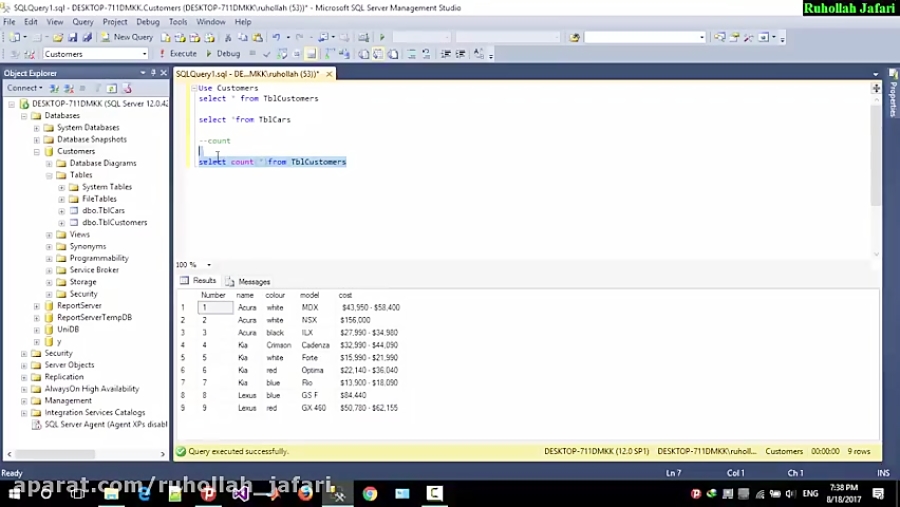
Task: Click the Debug button in the toolbar
Action: (223, 53)
